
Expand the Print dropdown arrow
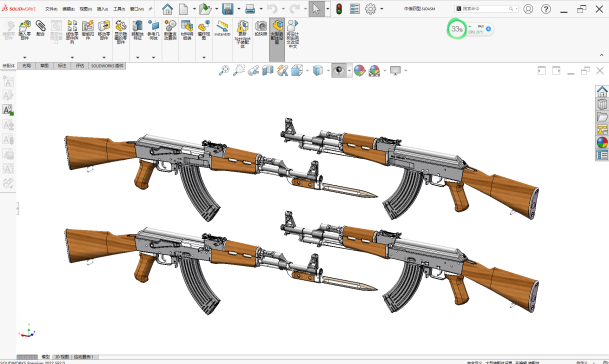point(261,9)
